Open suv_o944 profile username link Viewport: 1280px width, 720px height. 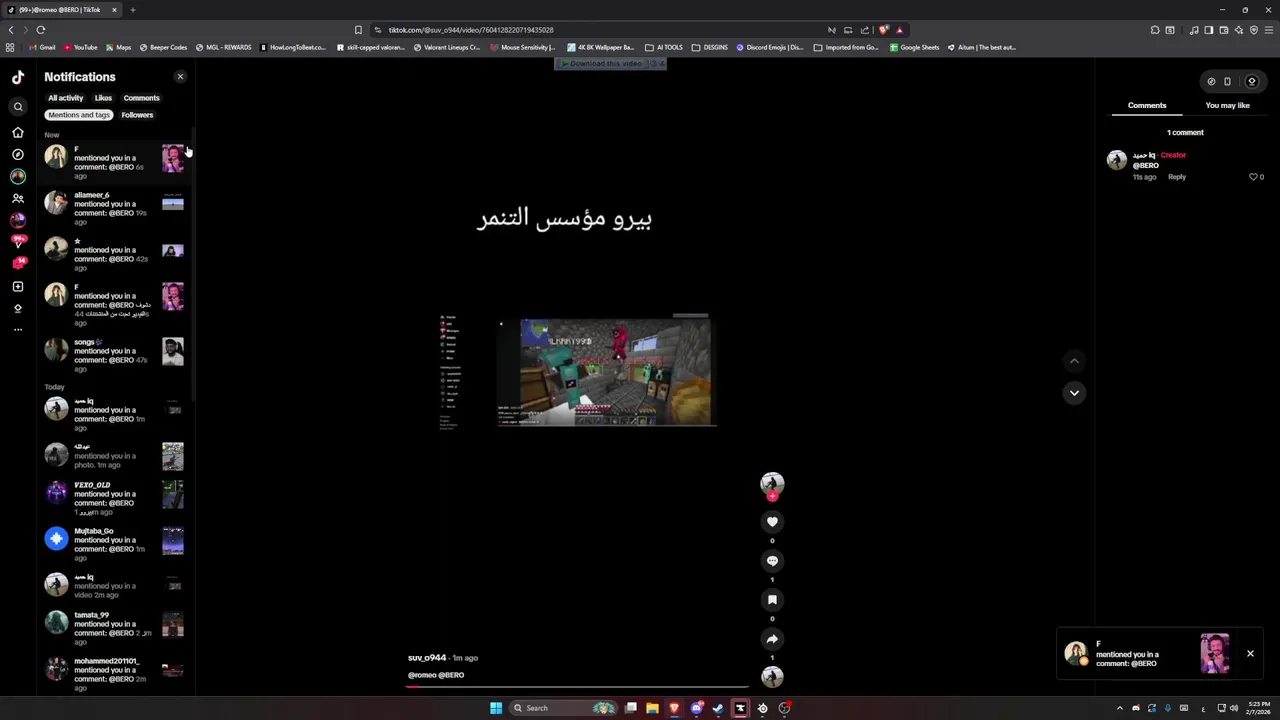click(x=427, y=658)
